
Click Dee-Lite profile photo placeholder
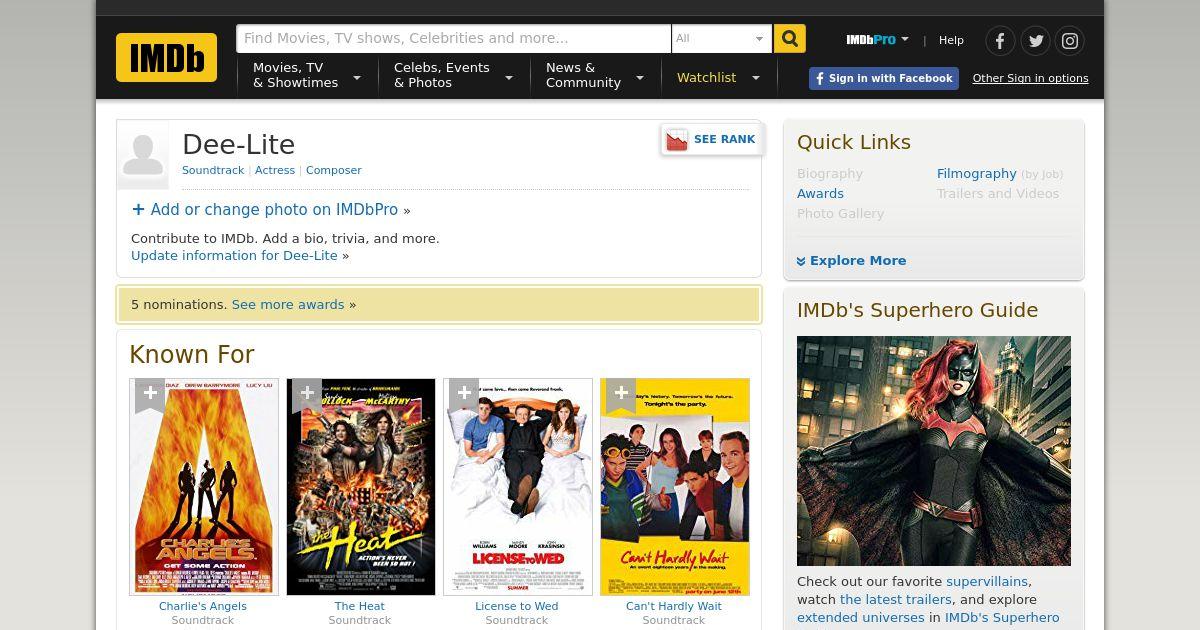pyautogui.click(x=143, y=155)
